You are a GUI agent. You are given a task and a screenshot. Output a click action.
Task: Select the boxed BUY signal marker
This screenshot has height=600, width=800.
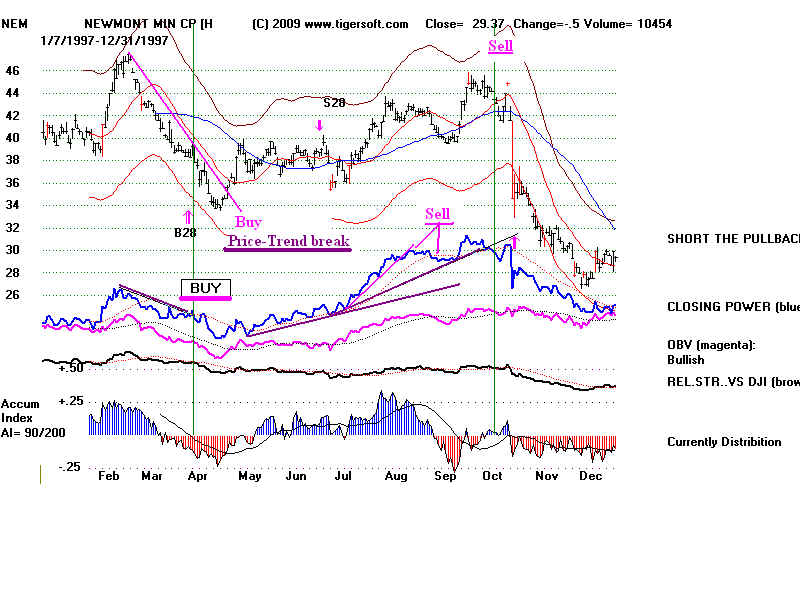click(205, 288)
